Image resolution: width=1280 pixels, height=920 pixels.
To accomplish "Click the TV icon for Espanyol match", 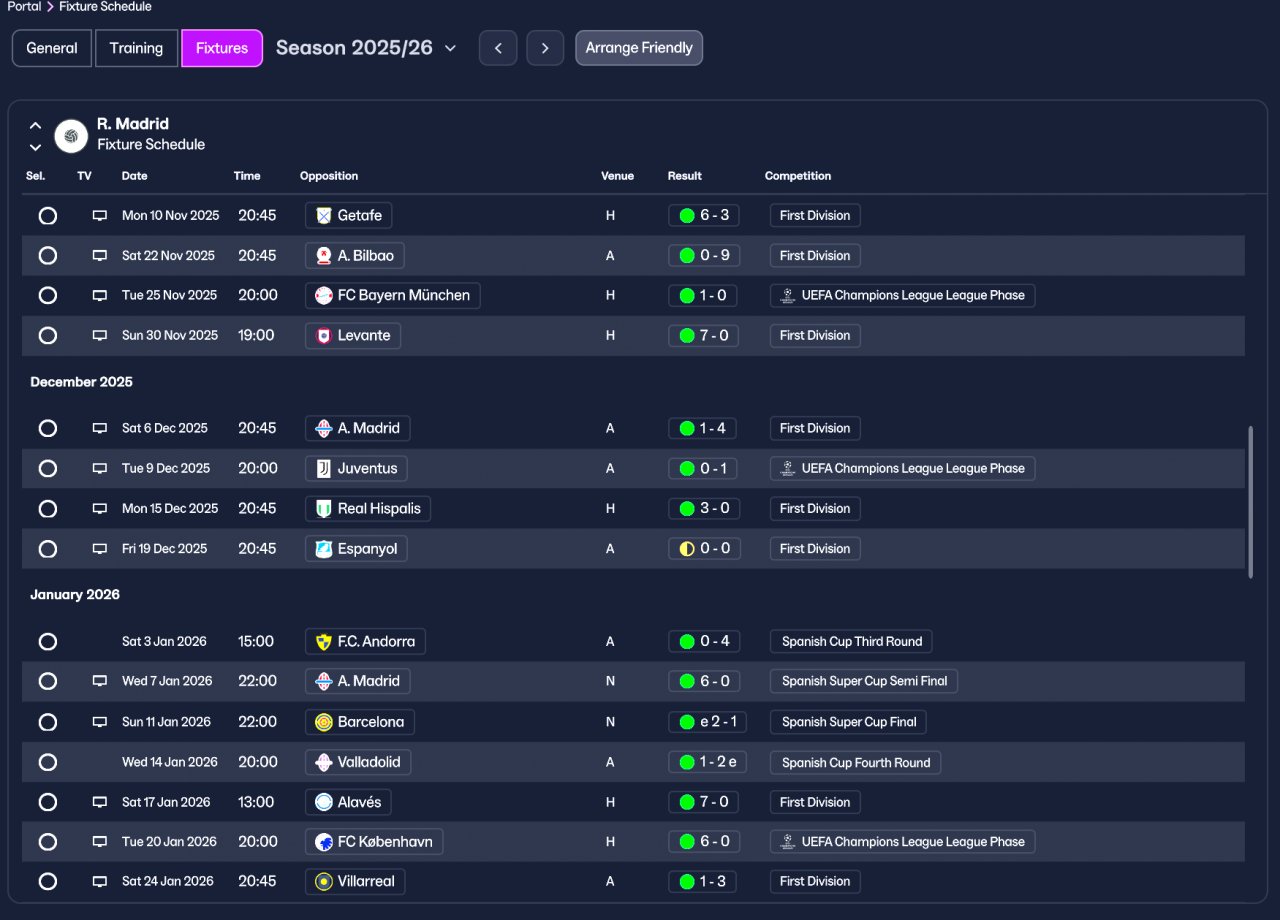I will [x=100, y=548].
